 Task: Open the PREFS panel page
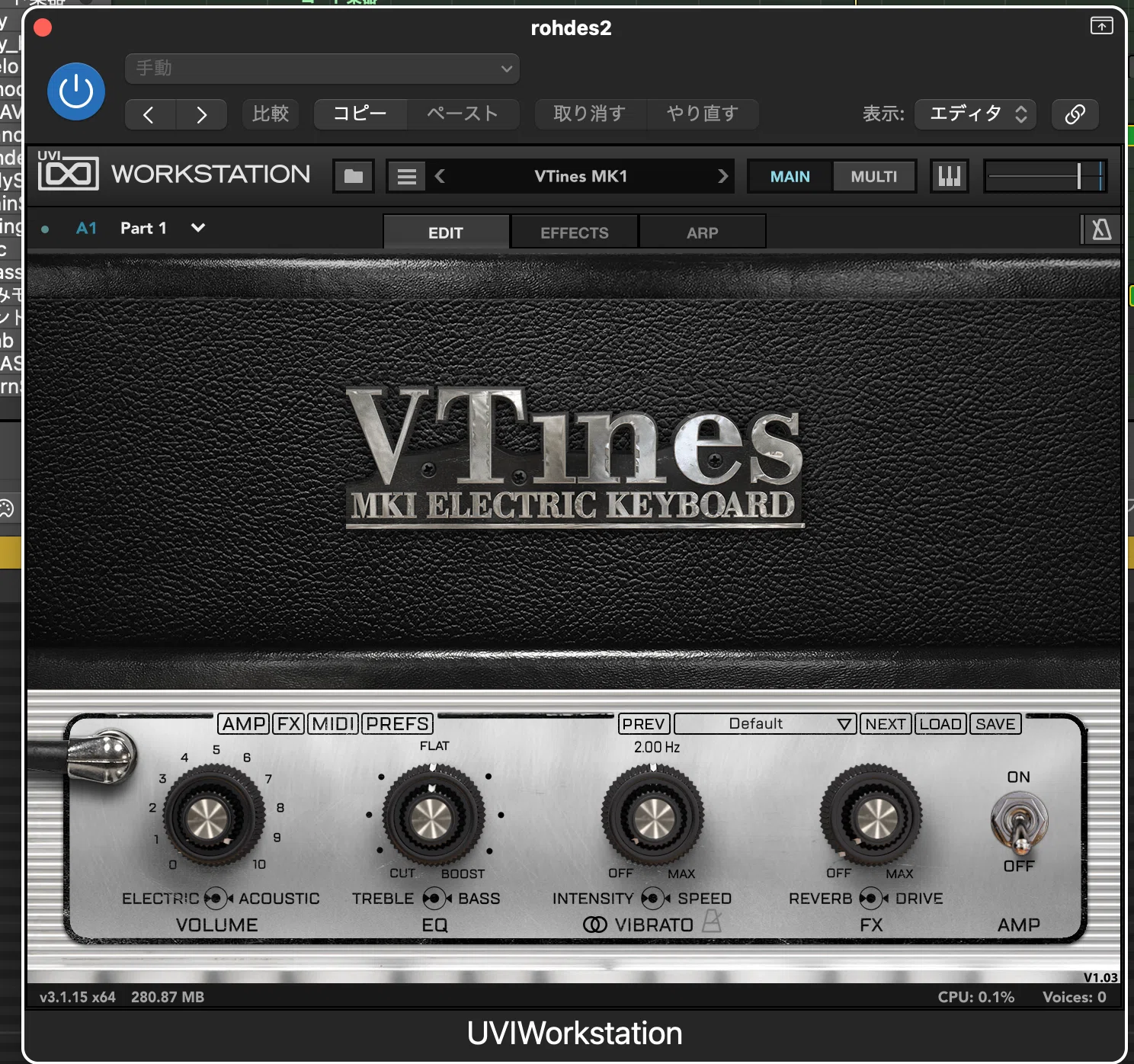[397, 723]
